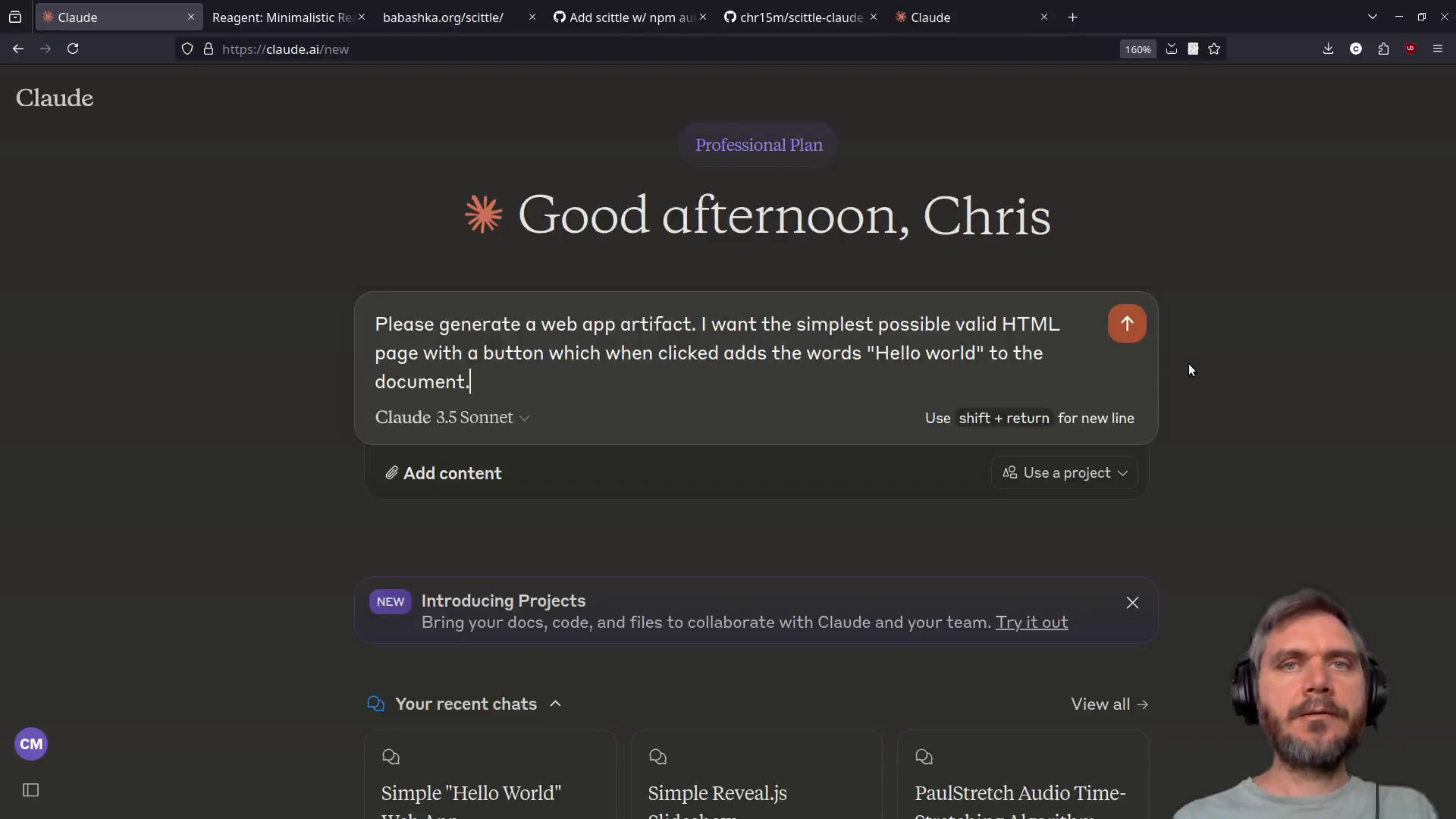1456x819 pixels.
Task: Open the browser downloads panel
Action: tap(1328, 49)
